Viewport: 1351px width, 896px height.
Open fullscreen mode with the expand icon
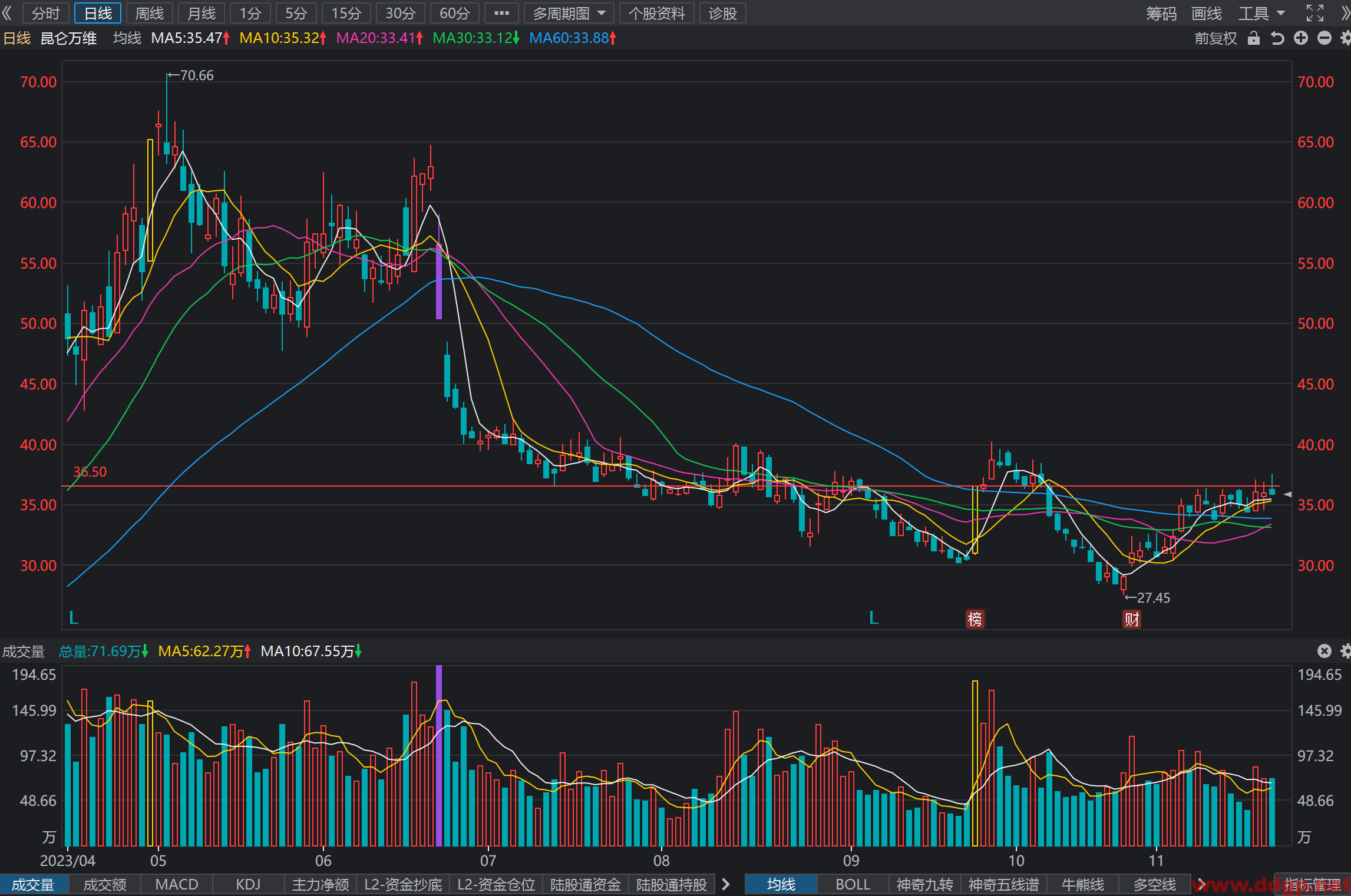1315,13
